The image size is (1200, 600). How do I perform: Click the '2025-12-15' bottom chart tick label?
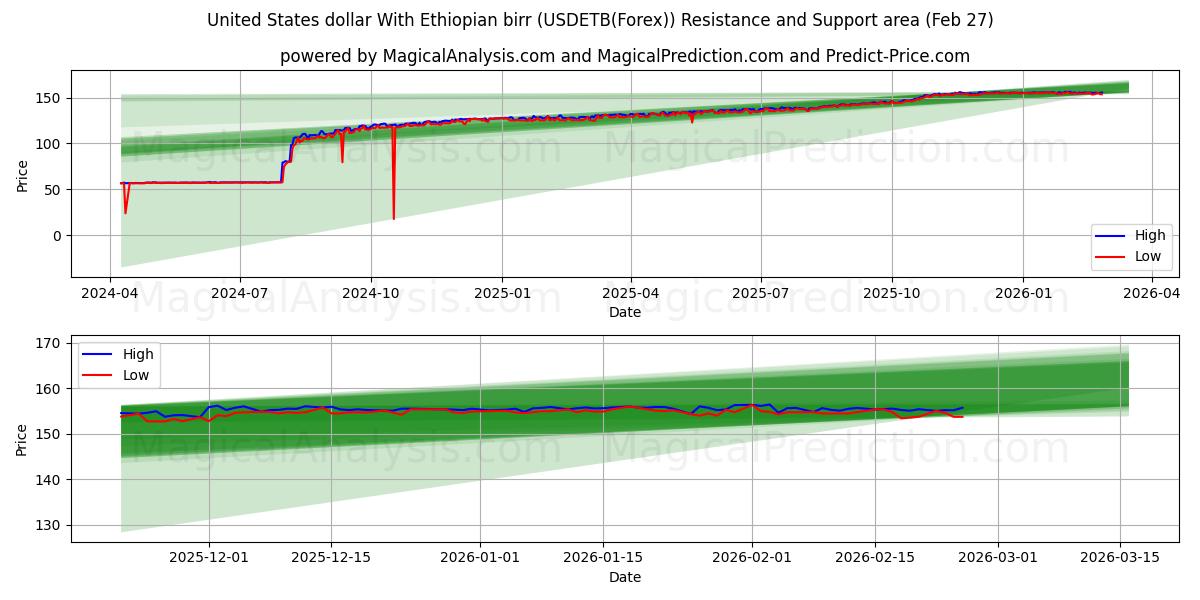[x=332, y=560]
